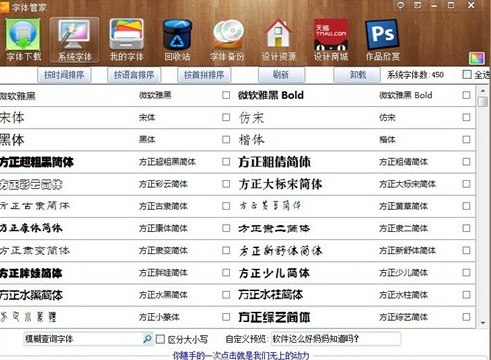Tick the 全选 select-all checkbox
Screen dimensions: 491x360
pyautogui.click(x=467, y=74)
